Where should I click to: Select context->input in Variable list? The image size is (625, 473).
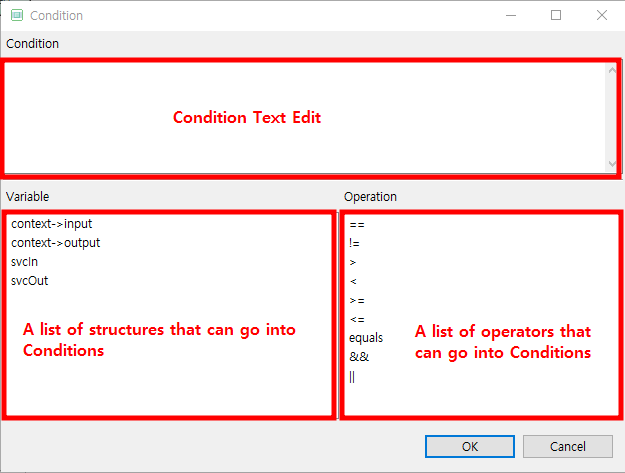tap(52, 224)
